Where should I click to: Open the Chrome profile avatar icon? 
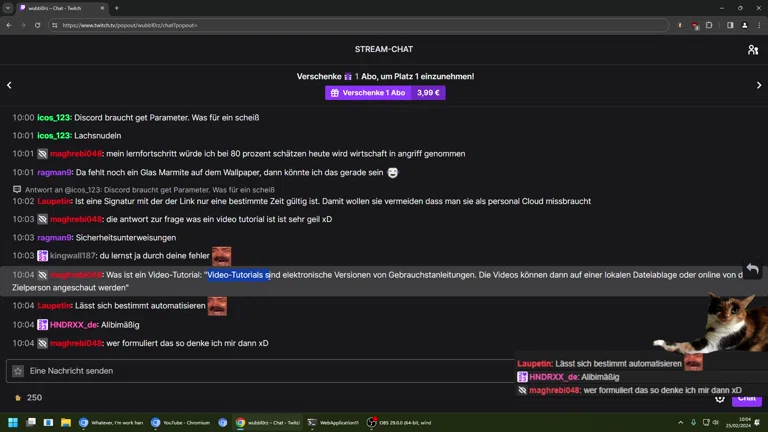pos(744,25)
